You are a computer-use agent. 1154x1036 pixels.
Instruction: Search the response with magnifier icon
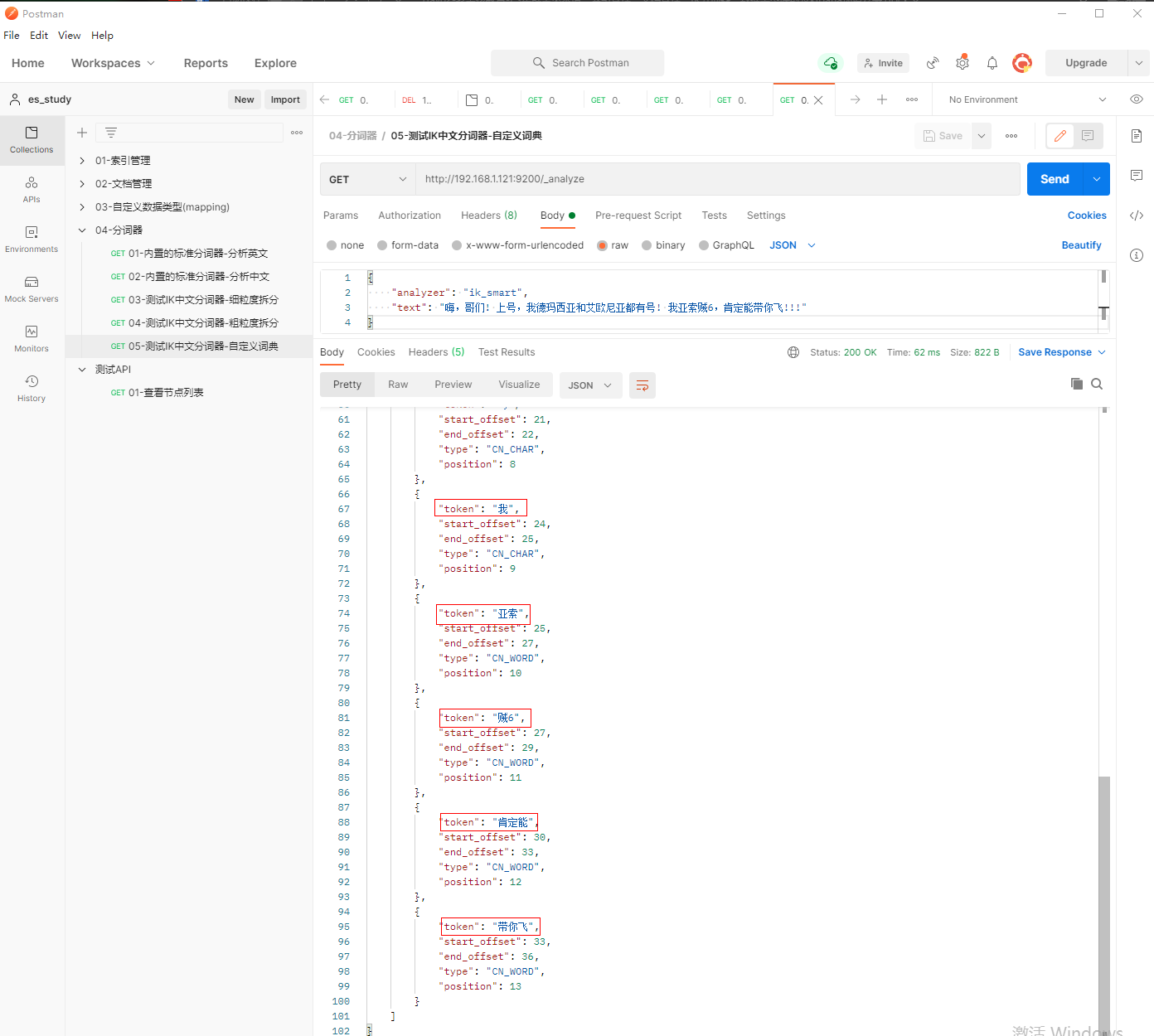(x=1097, y=384)
